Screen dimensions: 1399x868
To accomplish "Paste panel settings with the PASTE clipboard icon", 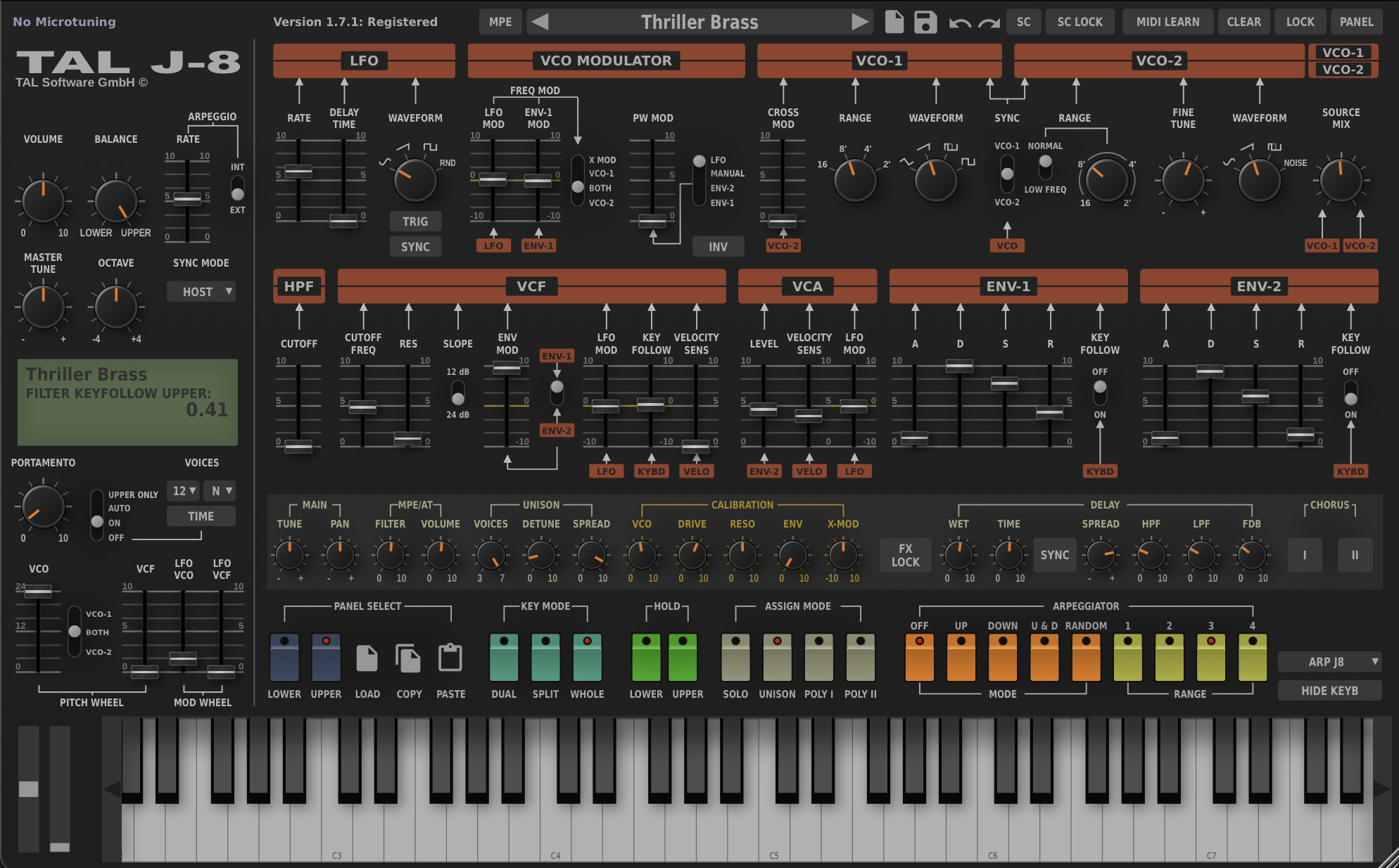I will click(450, 658).
